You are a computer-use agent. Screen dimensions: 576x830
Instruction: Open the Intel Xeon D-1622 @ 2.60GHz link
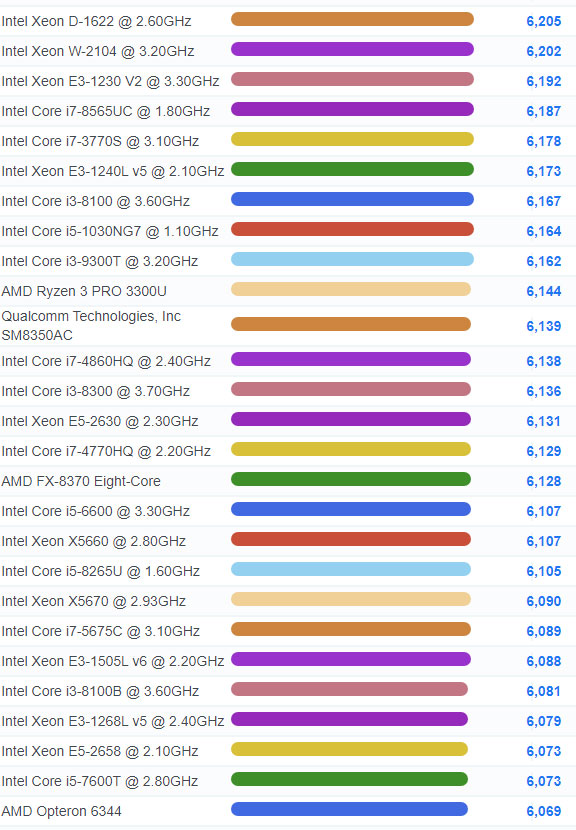[x=96, y=21]
